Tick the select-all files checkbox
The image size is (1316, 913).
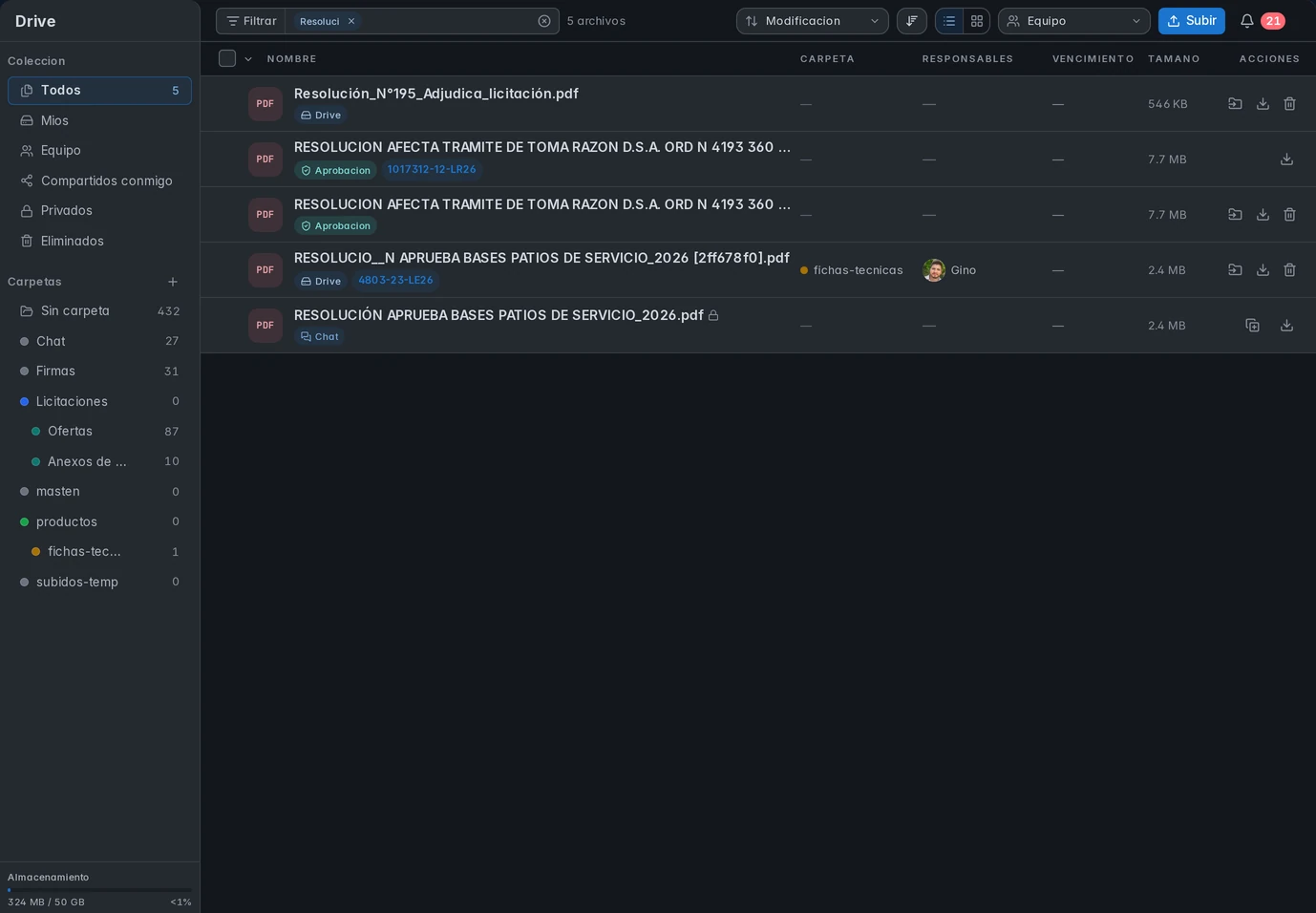tap(227, 58)
